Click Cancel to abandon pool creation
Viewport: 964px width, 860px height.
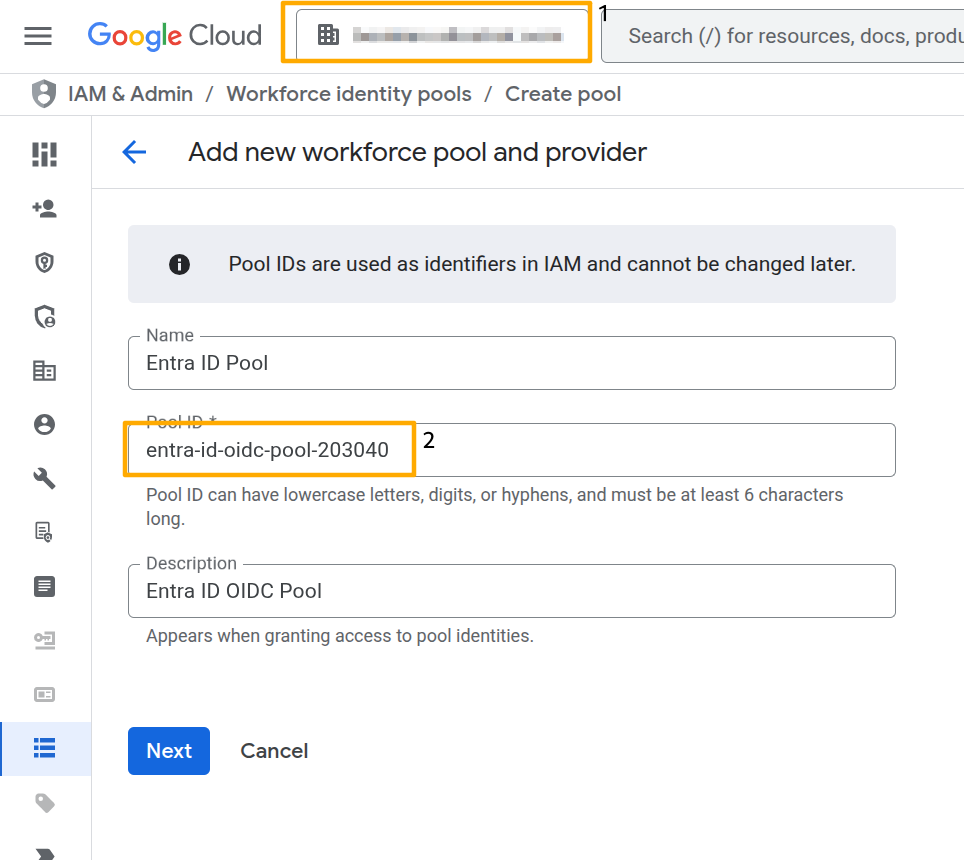(x=274, y=750)
